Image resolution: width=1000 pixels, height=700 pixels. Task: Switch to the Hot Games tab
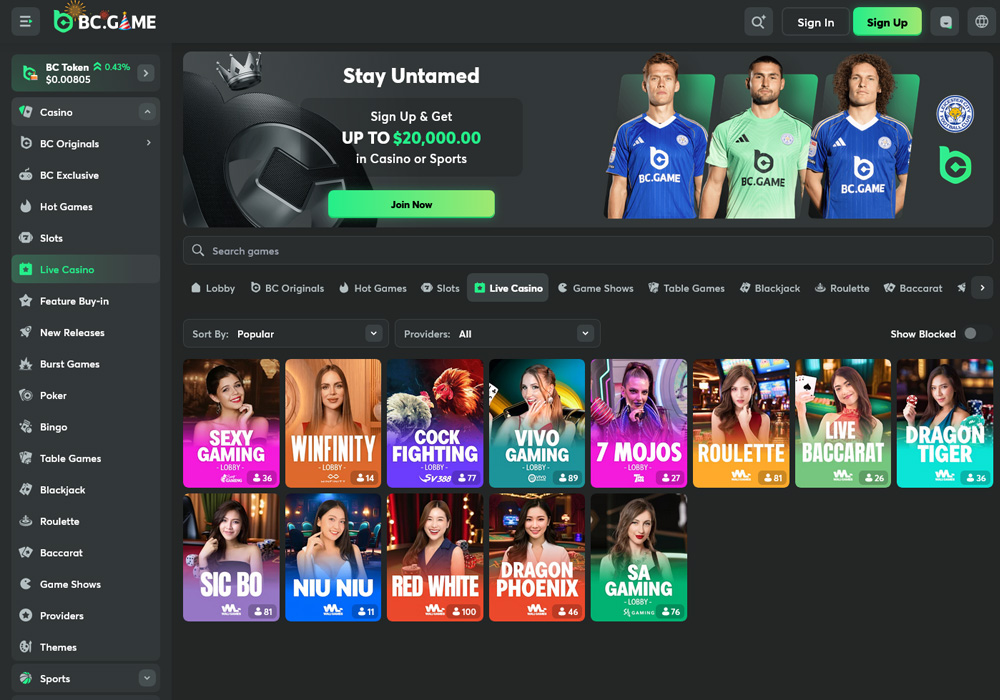click(372, 288)
